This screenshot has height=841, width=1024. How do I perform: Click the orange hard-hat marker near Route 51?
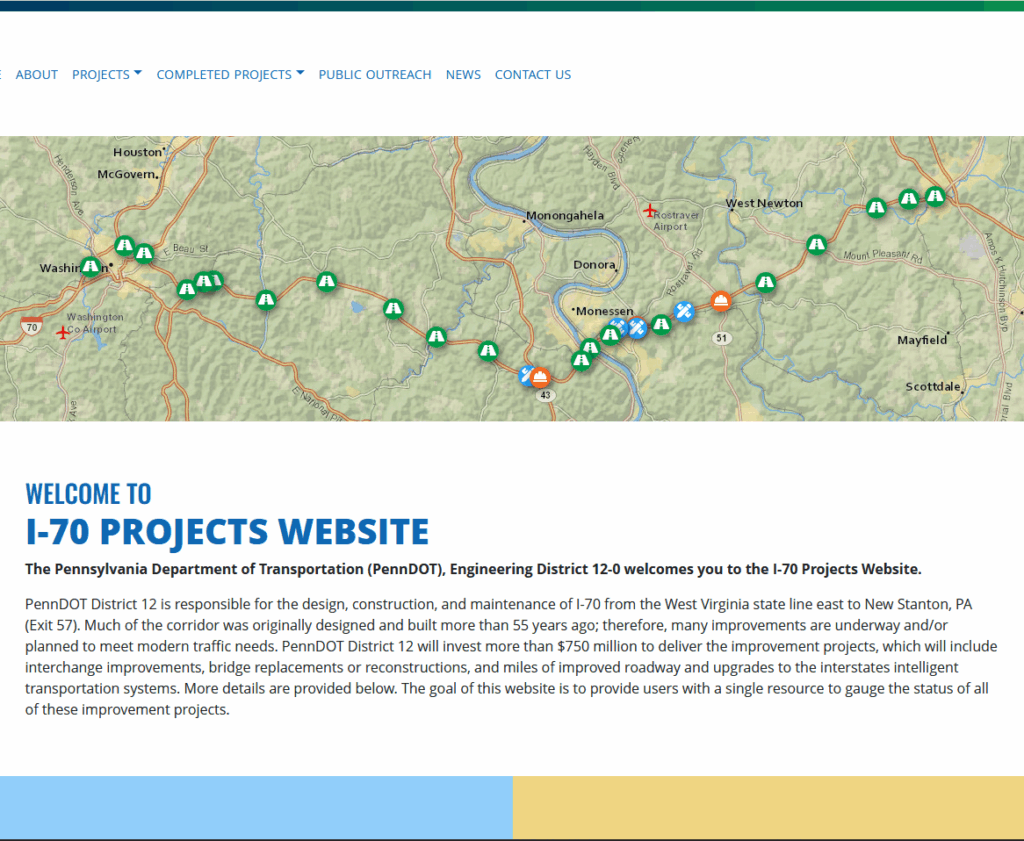point(720,300)
